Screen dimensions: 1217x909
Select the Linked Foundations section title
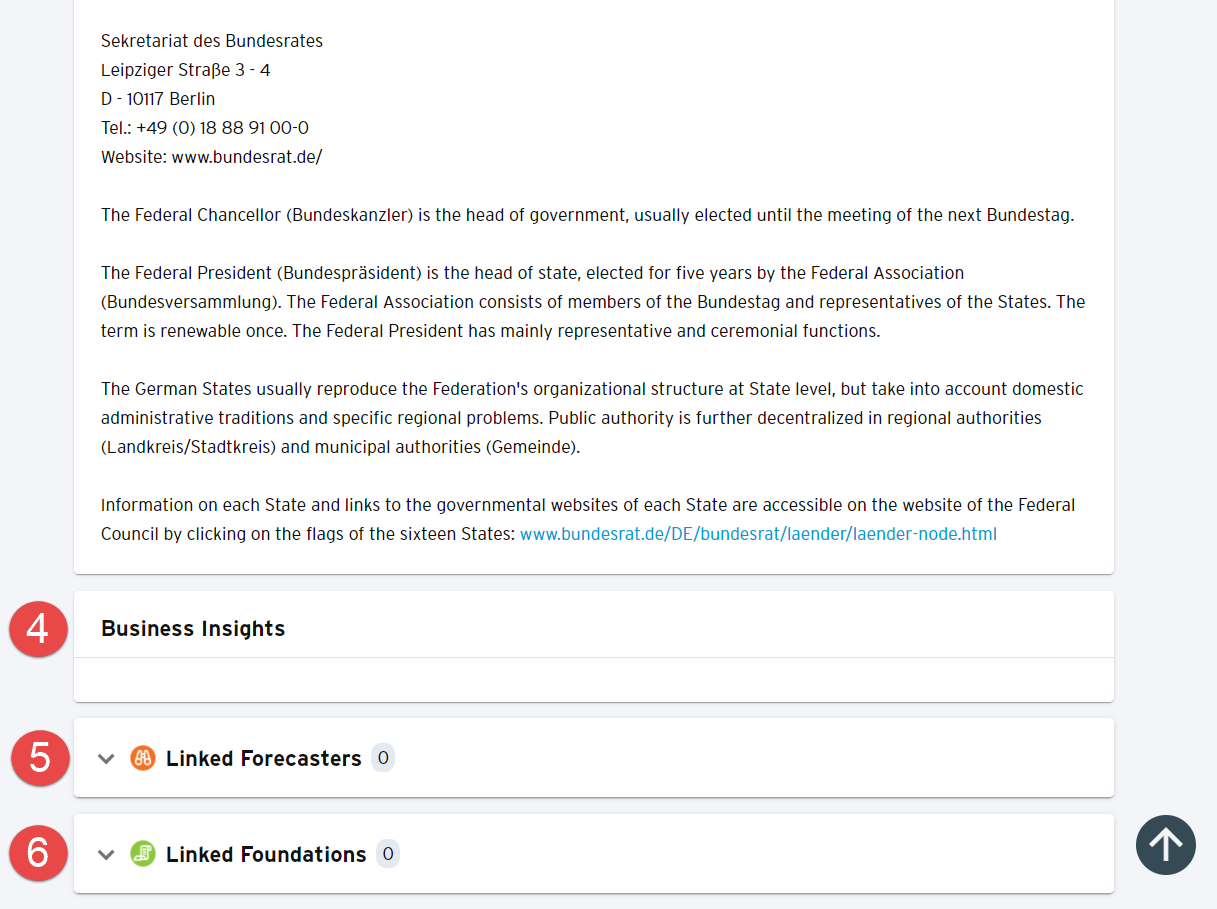coord(266,854)
